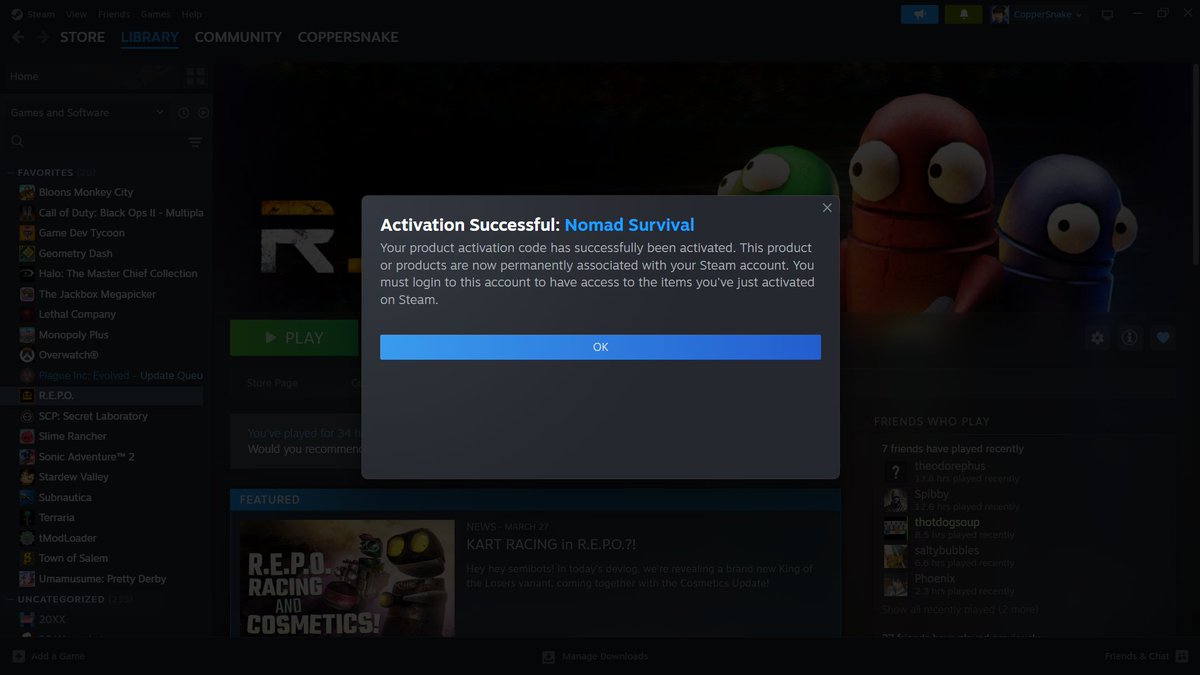This screenshot has width=1200, height=675.
Task: Toggle the favorite heart icon
Action: 1163,338
